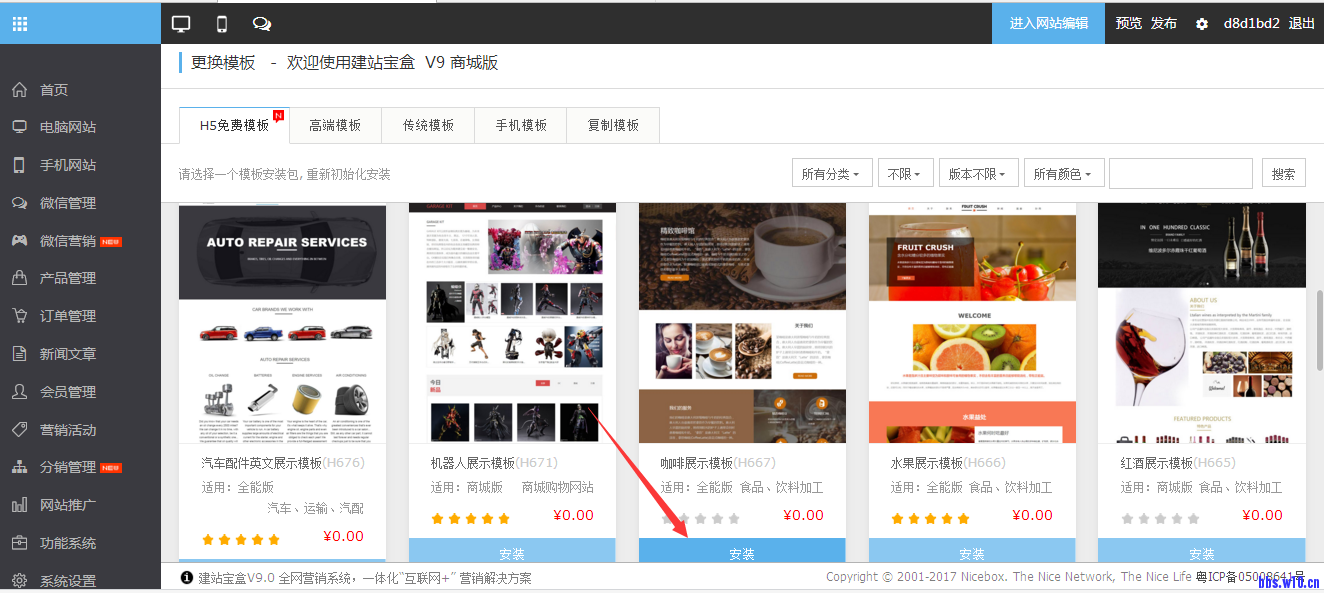Click the settings gear icon in top bar
The image size is (1324, 593).
tap(1202, 24)
